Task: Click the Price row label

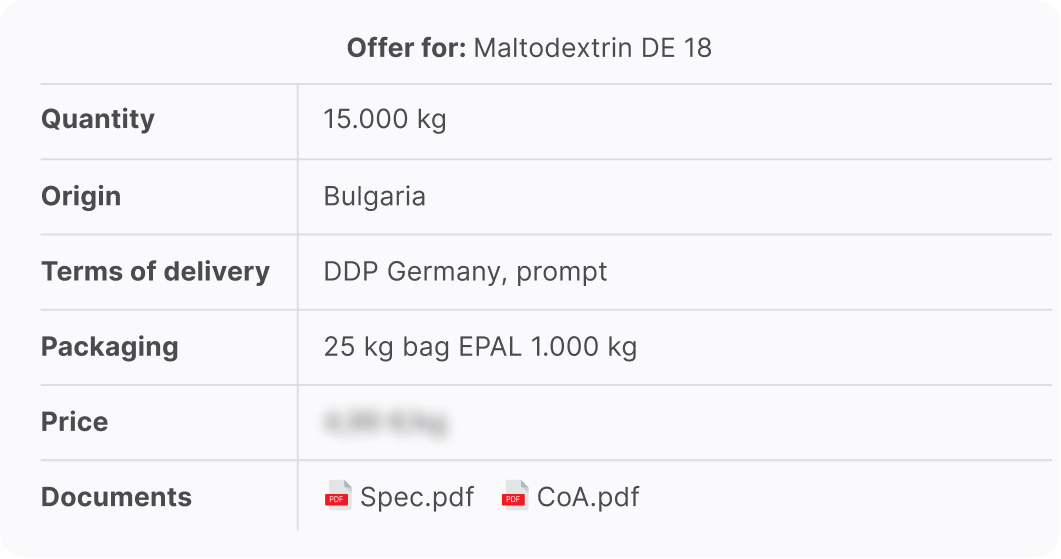Action: coord(74,422)
